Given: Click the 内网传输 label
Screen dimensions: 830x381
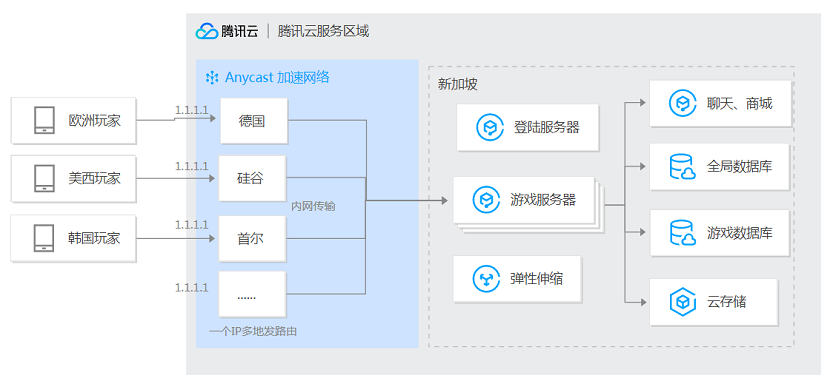Looking at the screenshot, I should (x=313, y=207).
